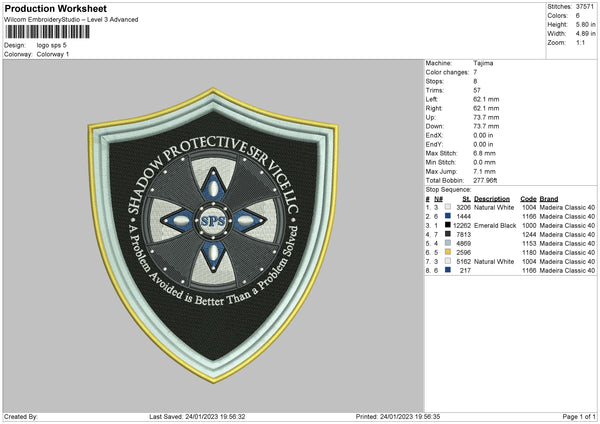Click the 'Brand' column header
600x424 pixels.
pyautogui.click(x=549, y=199)
